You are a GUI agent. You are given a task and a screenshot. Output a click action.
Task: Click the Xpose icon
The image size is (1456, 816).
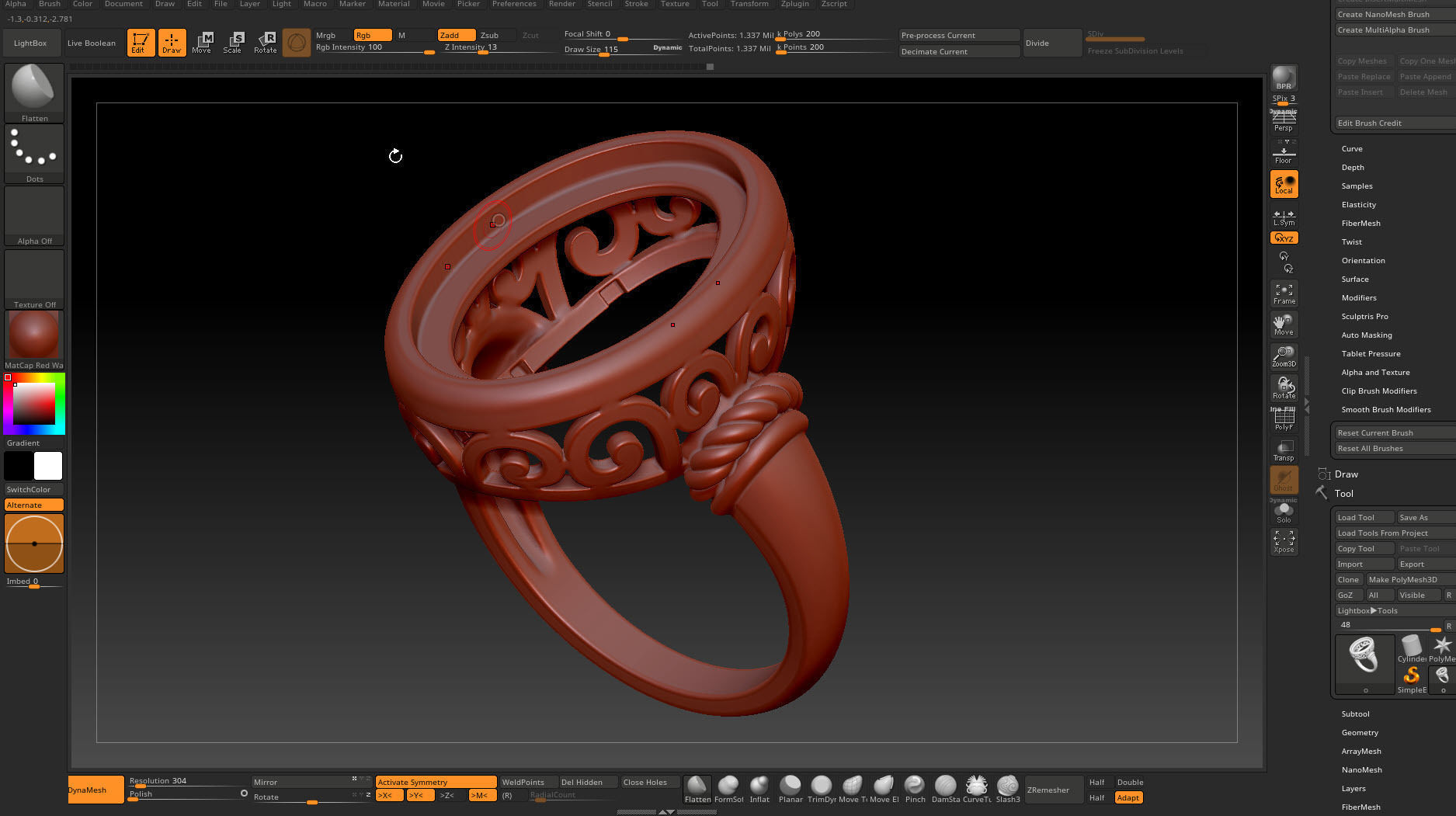1284,542
